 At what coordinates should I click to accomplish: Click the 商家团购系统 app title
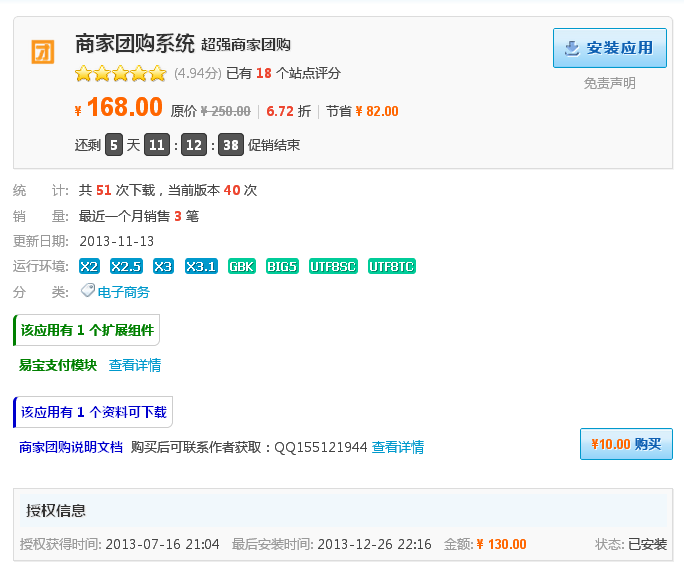(135, 44)
